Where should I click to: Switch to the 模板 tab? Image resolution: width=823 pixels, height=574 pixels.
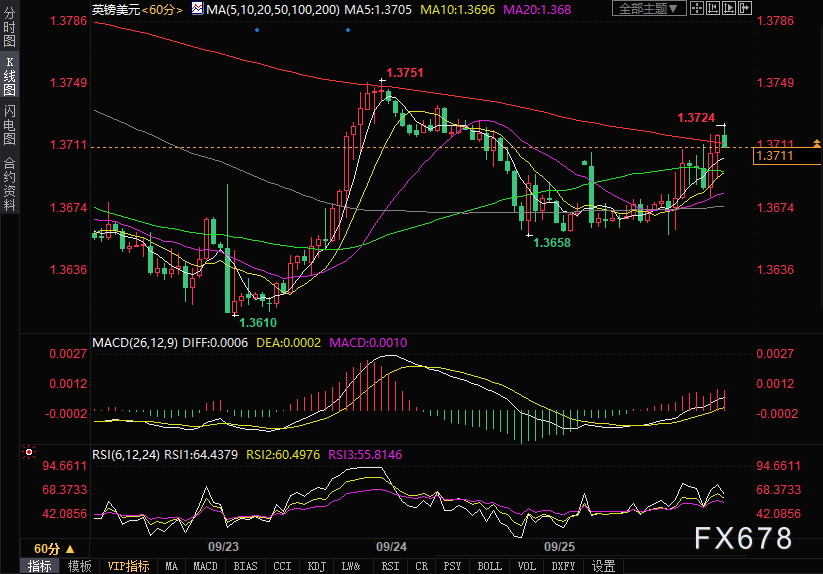coord(79,566)
